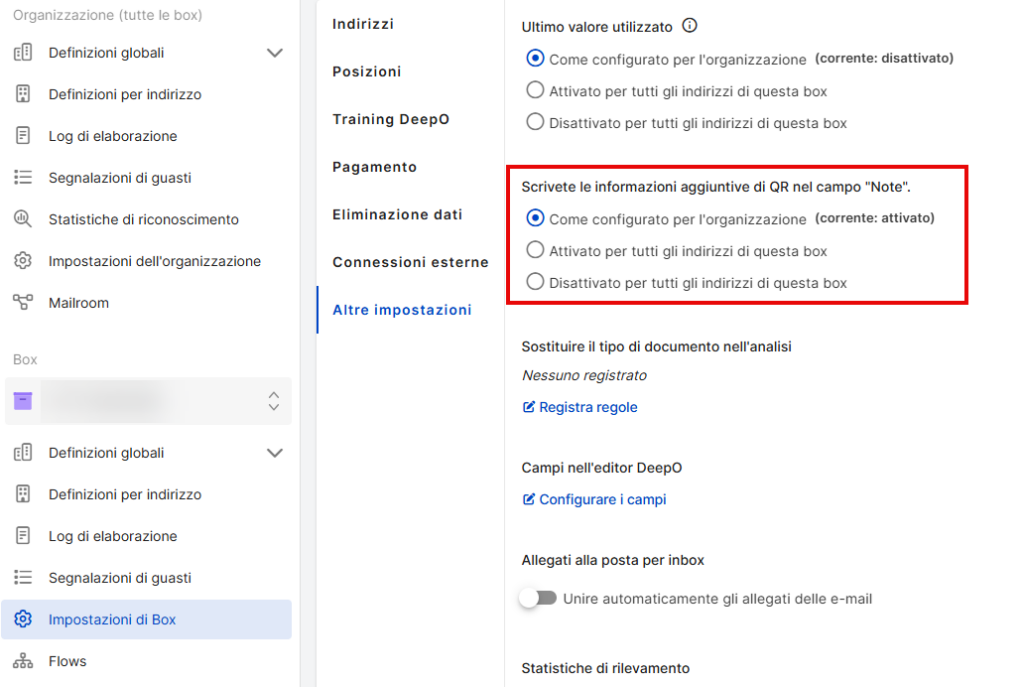
Task: Click the info icon beside Ultimo valore utilizzato
Action: [x=690, y=25]
